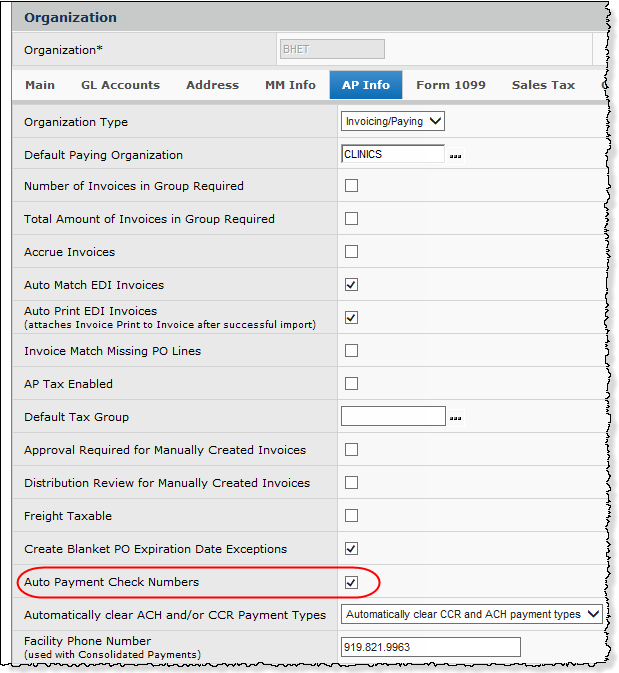Click the Default Paying Organization input field
Screen dimensions: 619x673
click(x=392, y=154)
